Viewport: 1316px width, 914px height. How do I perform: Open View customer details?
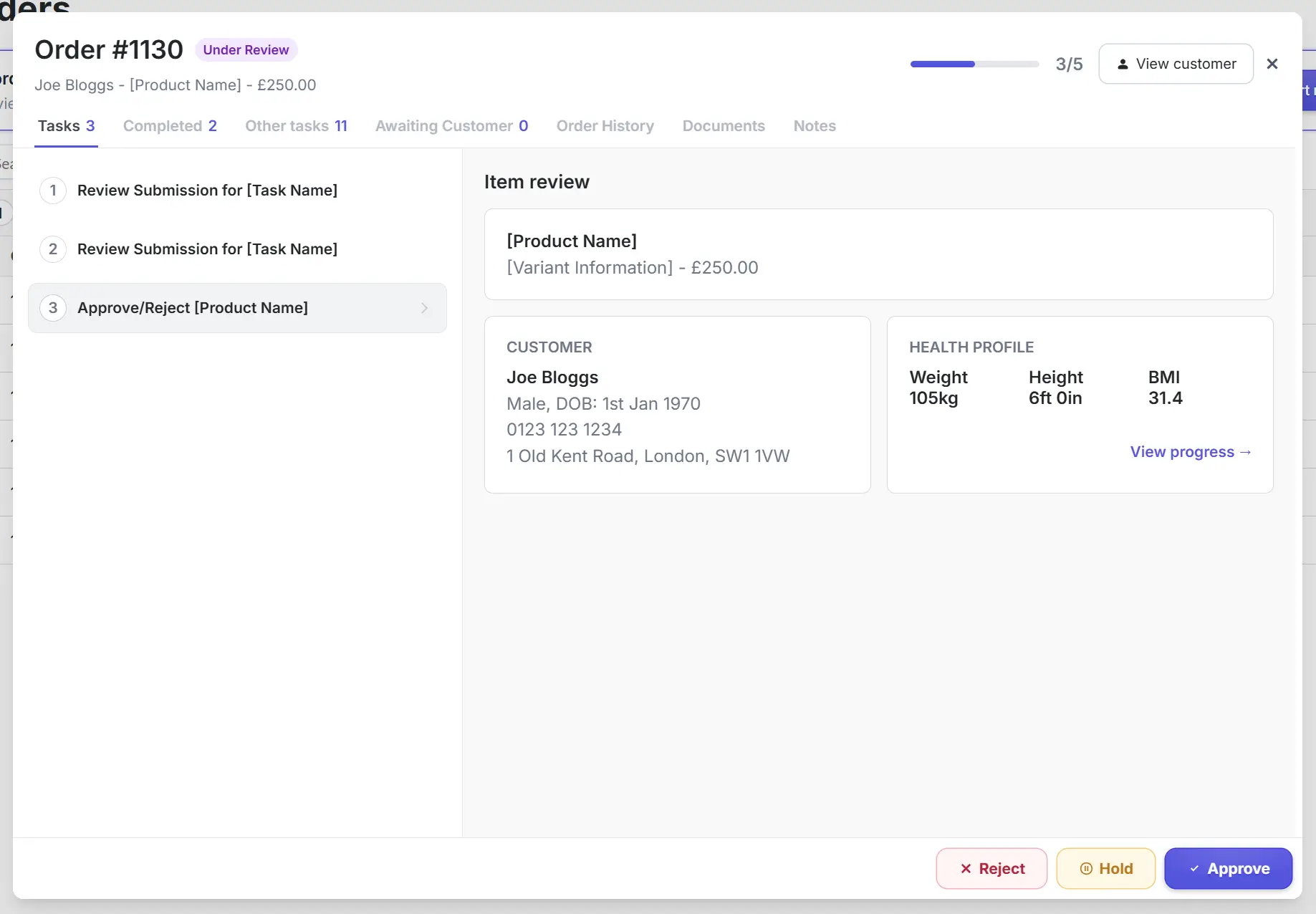point(1176,64)
